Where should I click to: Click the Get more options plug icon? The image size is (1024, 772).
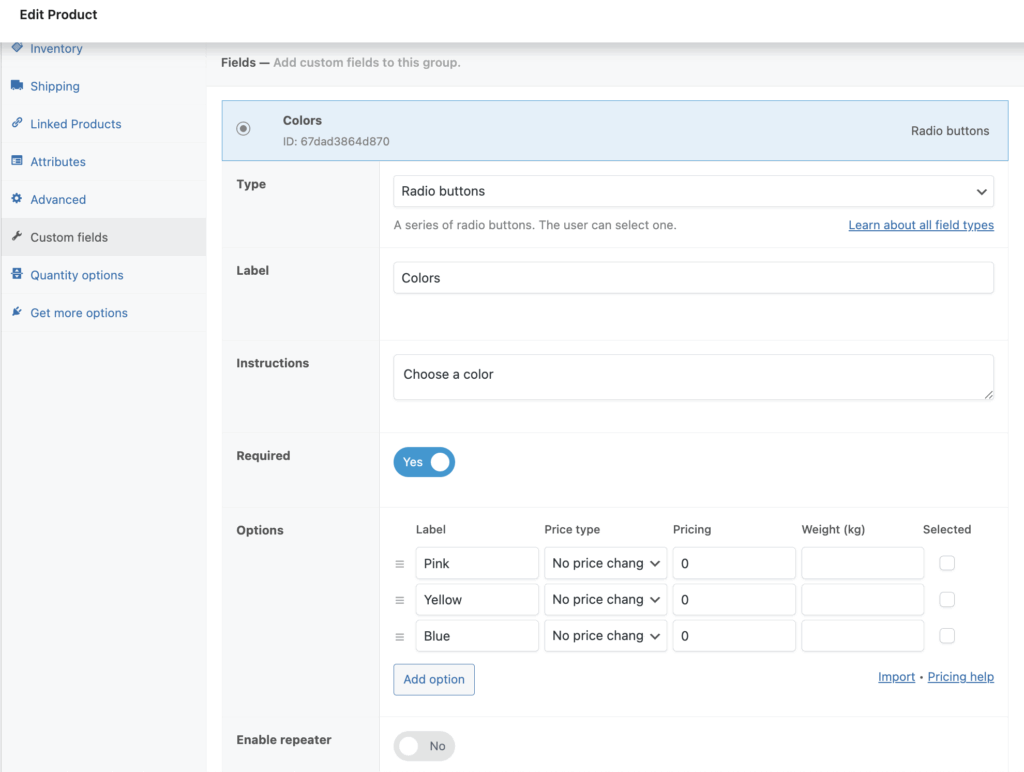[x=17, y=313]
